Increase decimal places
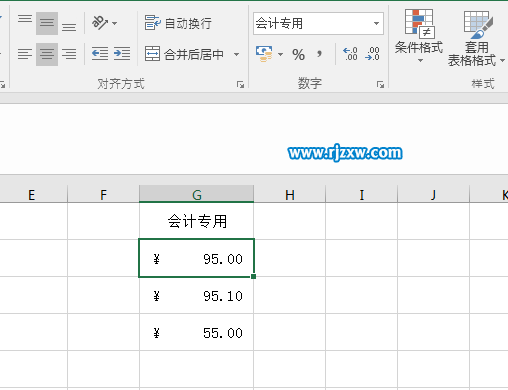 (x=350, y=54)
